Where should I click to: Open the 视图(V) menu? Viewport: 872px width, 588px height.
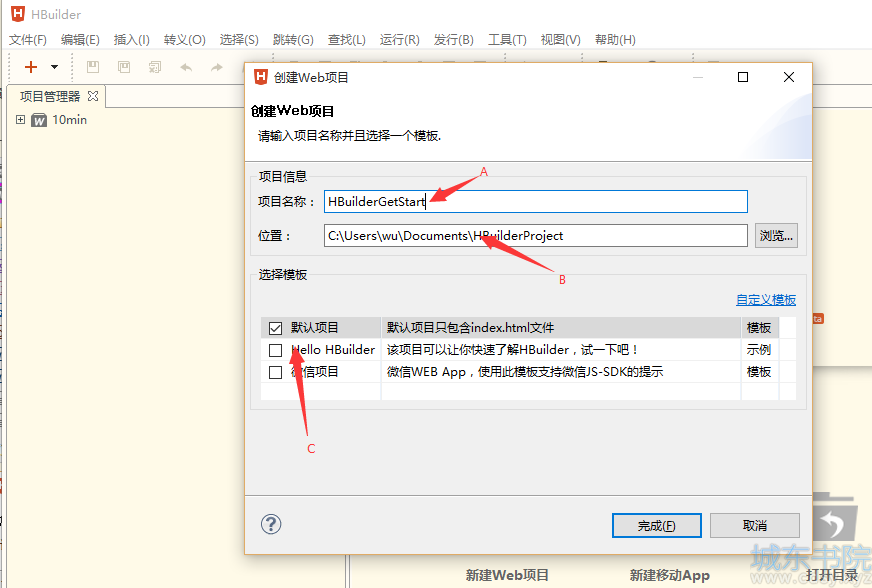[561, 39]
